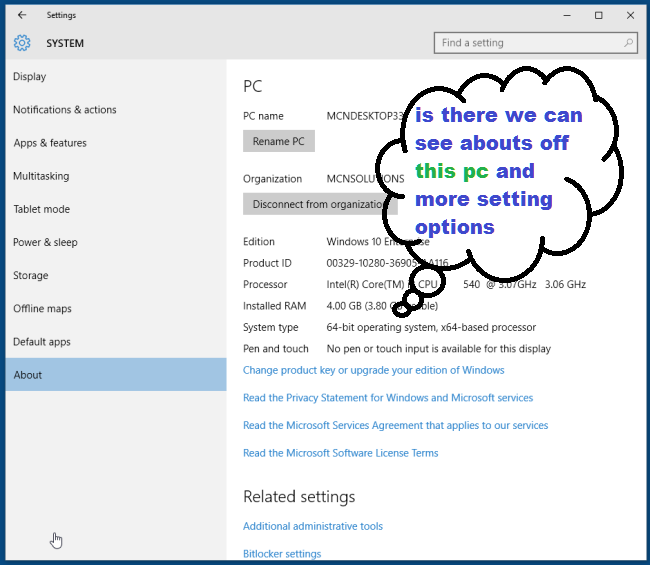Viewport: 650px width, 565px height.
Task: Click the System type label
Action: 271,327
